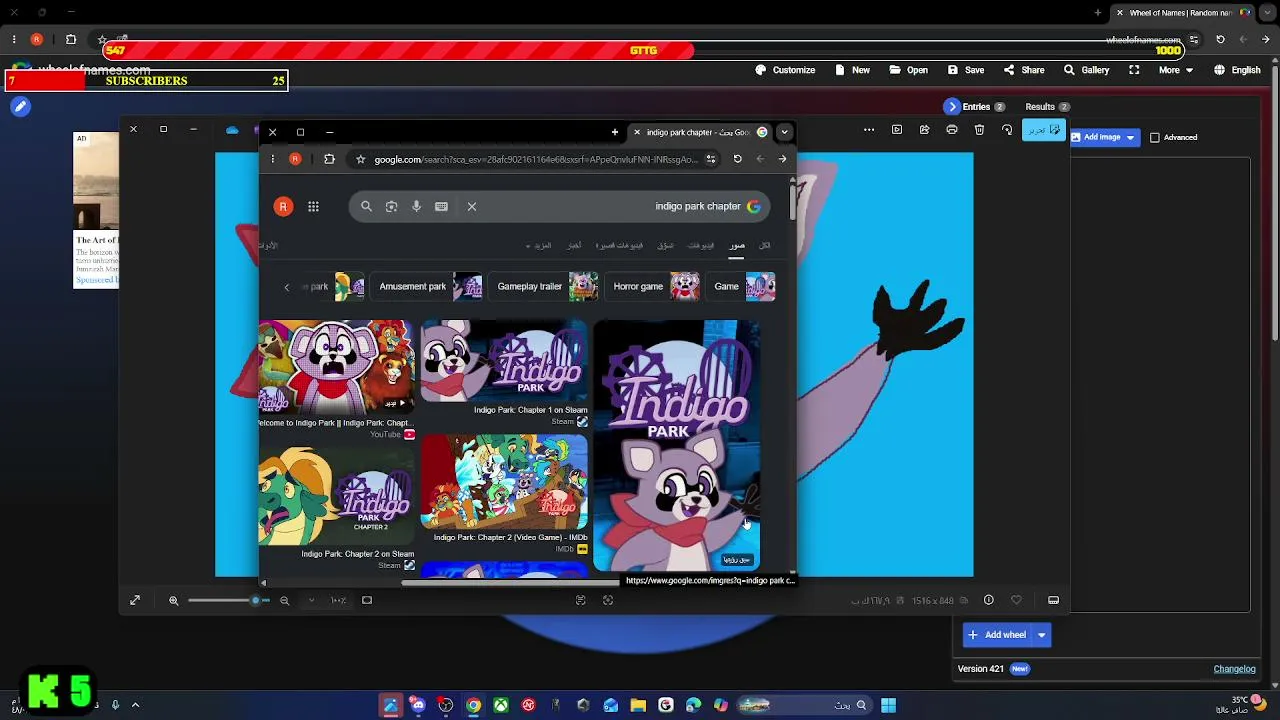Click the New wheel button
The width and height of the screenshot is (1280, 720).
852,70
